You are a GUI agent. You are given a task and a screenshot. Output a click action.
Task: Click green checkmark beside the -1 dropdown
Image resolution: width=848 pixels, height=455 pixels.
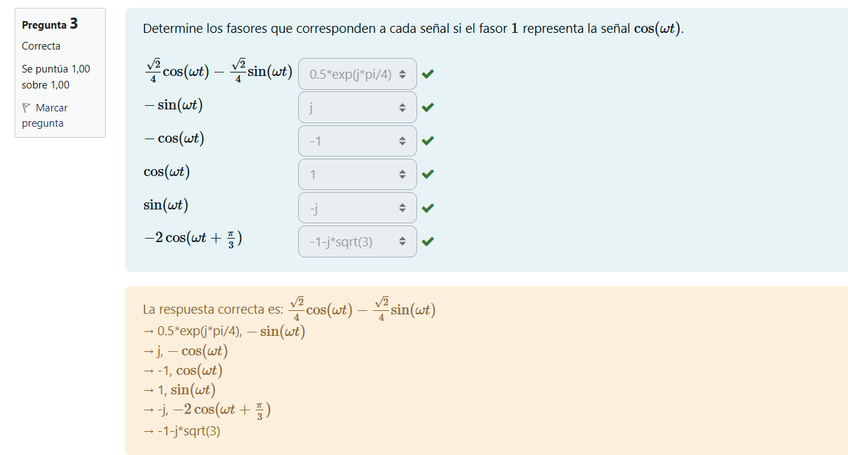tap(428, 141)
